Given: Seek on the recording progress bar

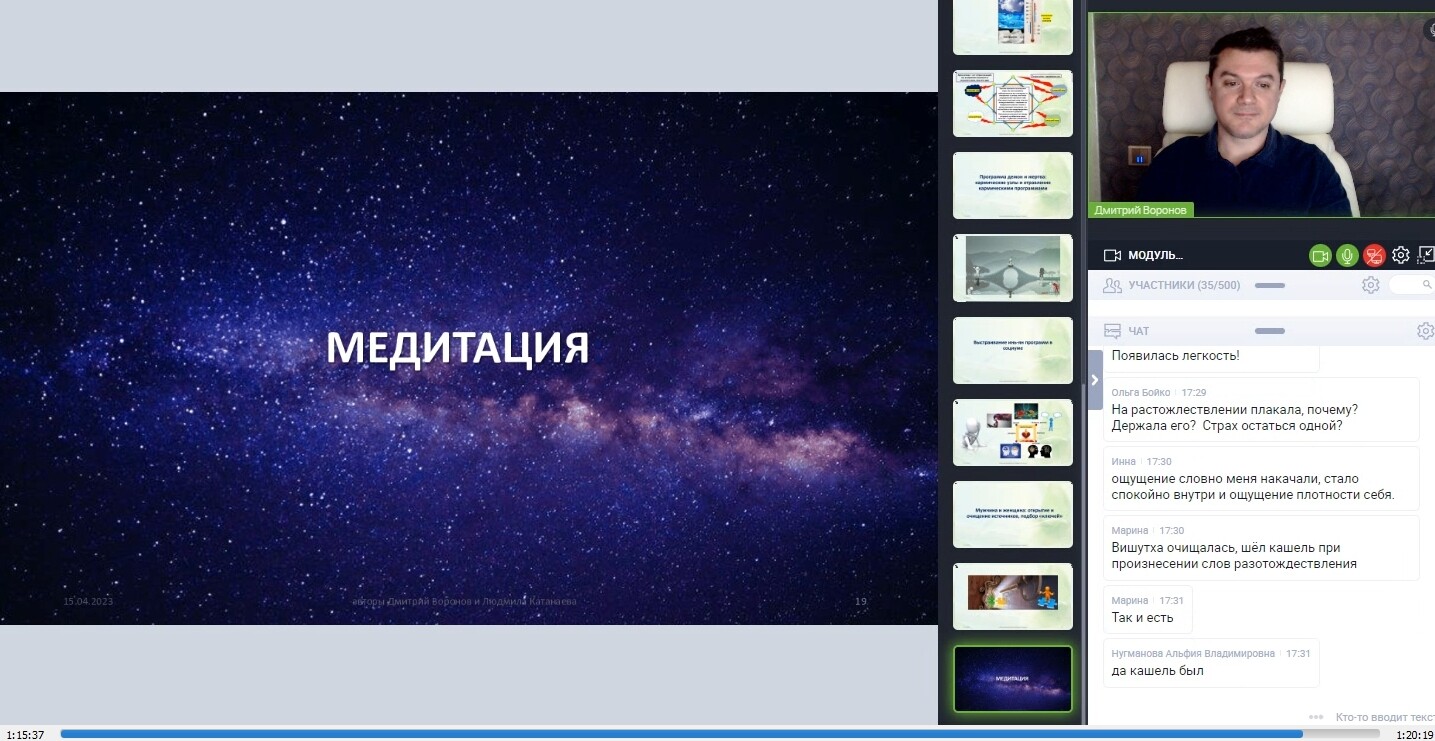Looking at the screenshot, I should [x=680, y=734].
